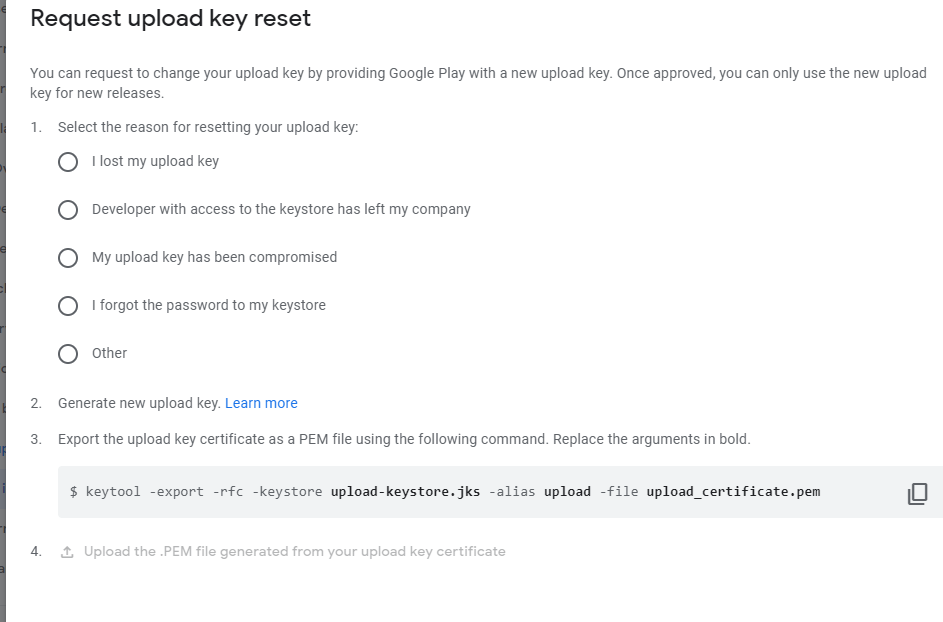Image resolution: width=943 pixels, height=622 pixels.
Task: Click the 'Generate new upload key.' step text
Action: 140,403
